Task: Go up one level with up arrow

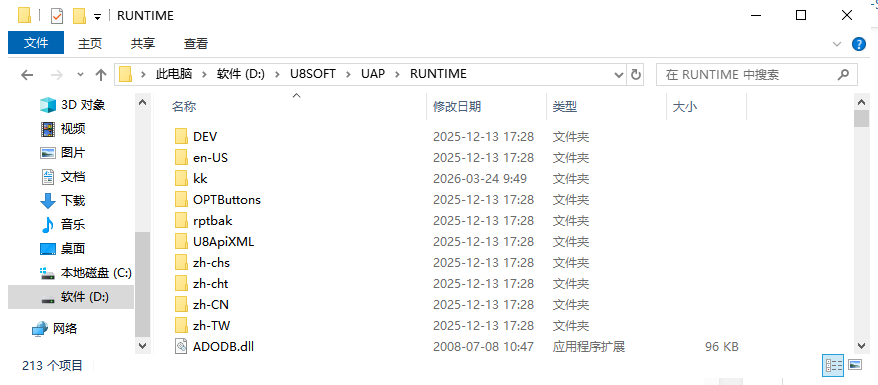Action: 101,74
